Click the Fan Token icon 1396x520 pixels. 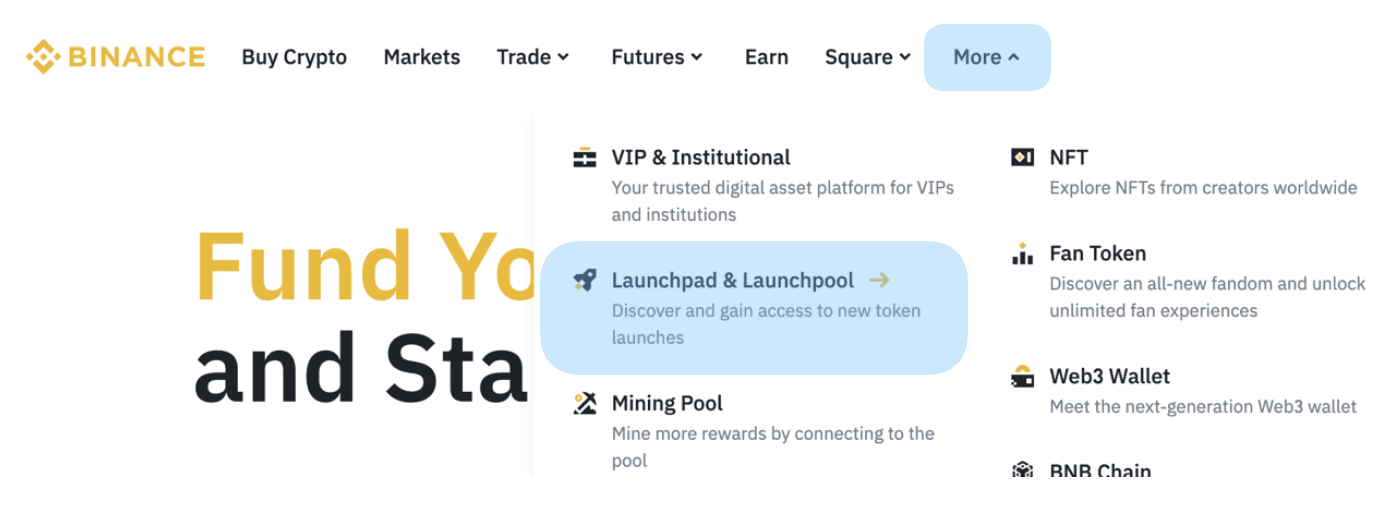click(x=1022, y=254)
